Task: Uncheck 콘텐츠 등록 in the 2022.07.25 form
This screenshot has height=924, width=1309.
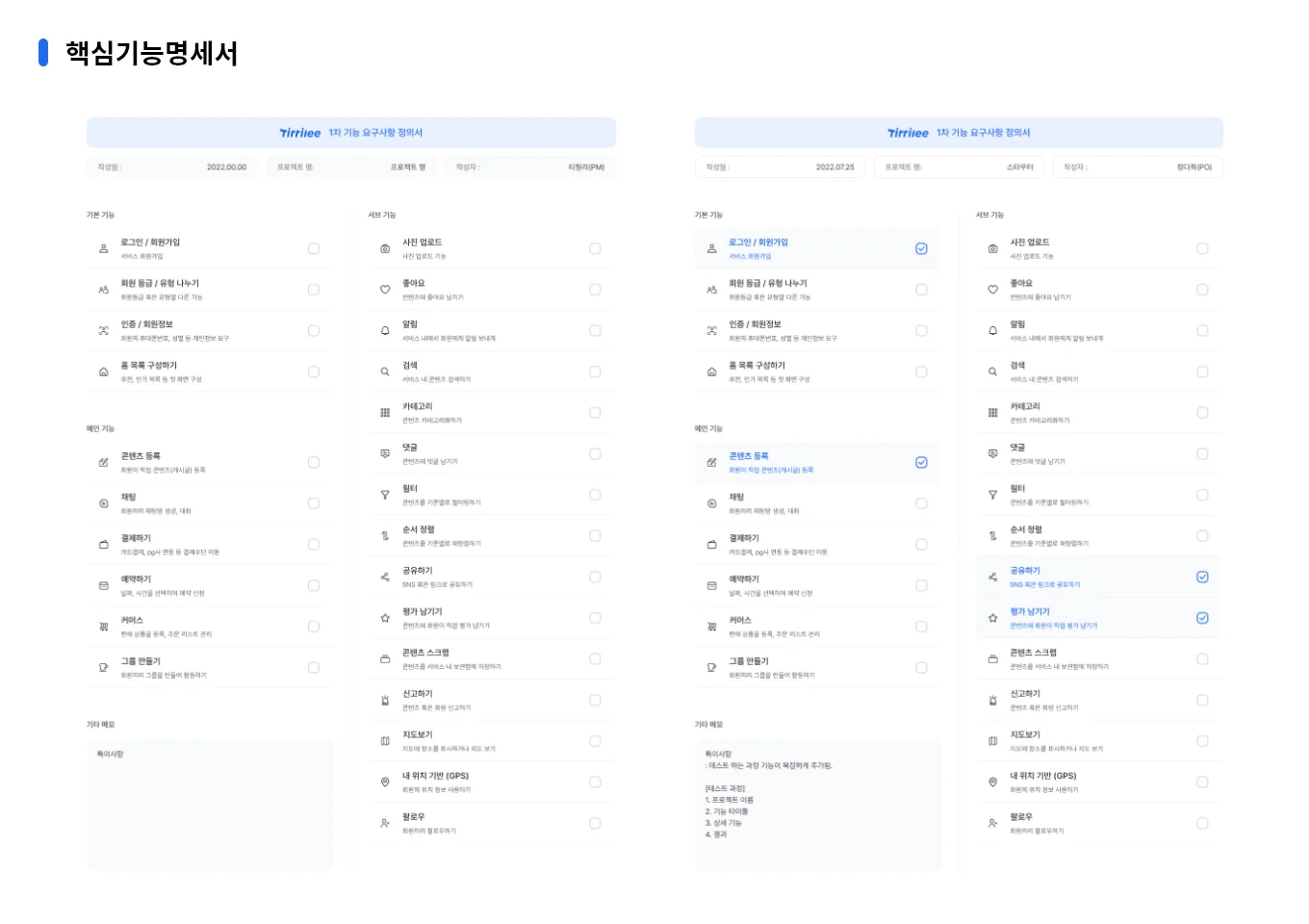Action: [x=921, y=462]
